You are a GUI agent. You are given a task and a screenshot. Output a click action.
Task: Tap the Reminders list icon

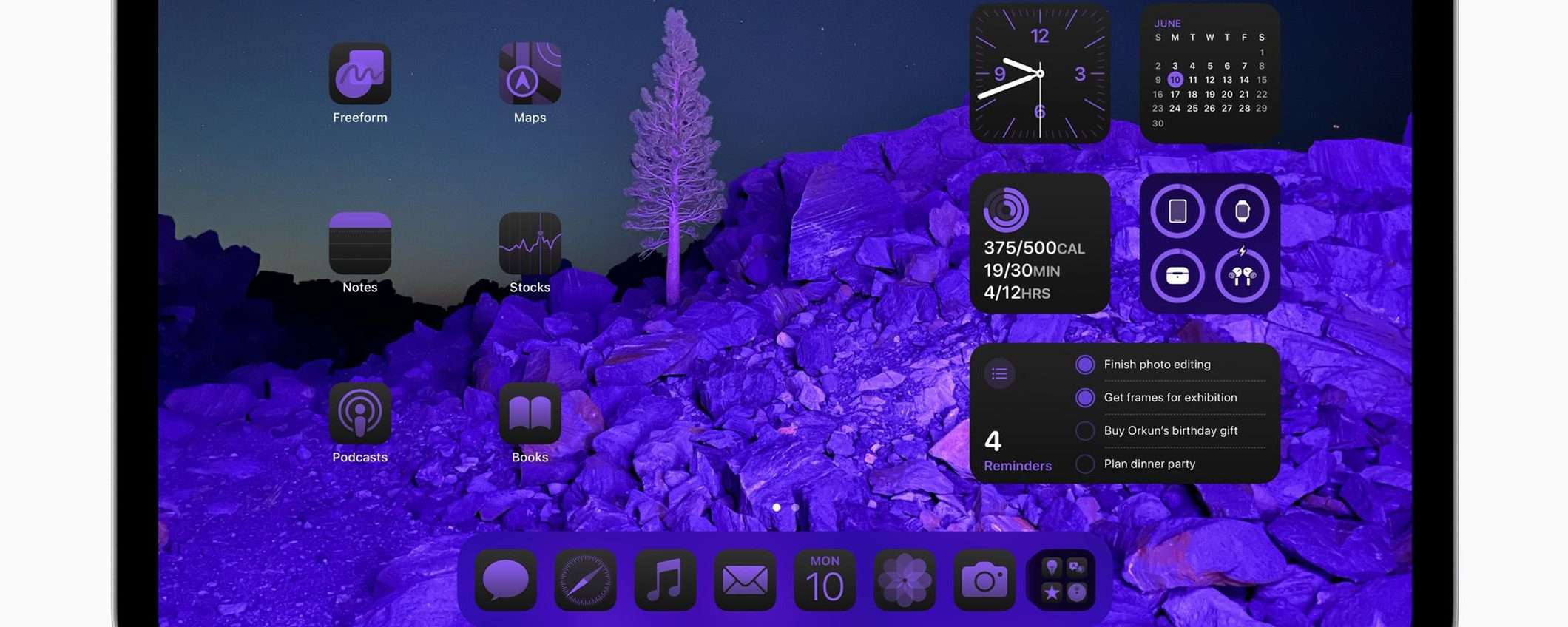click(x=999, y=373)
